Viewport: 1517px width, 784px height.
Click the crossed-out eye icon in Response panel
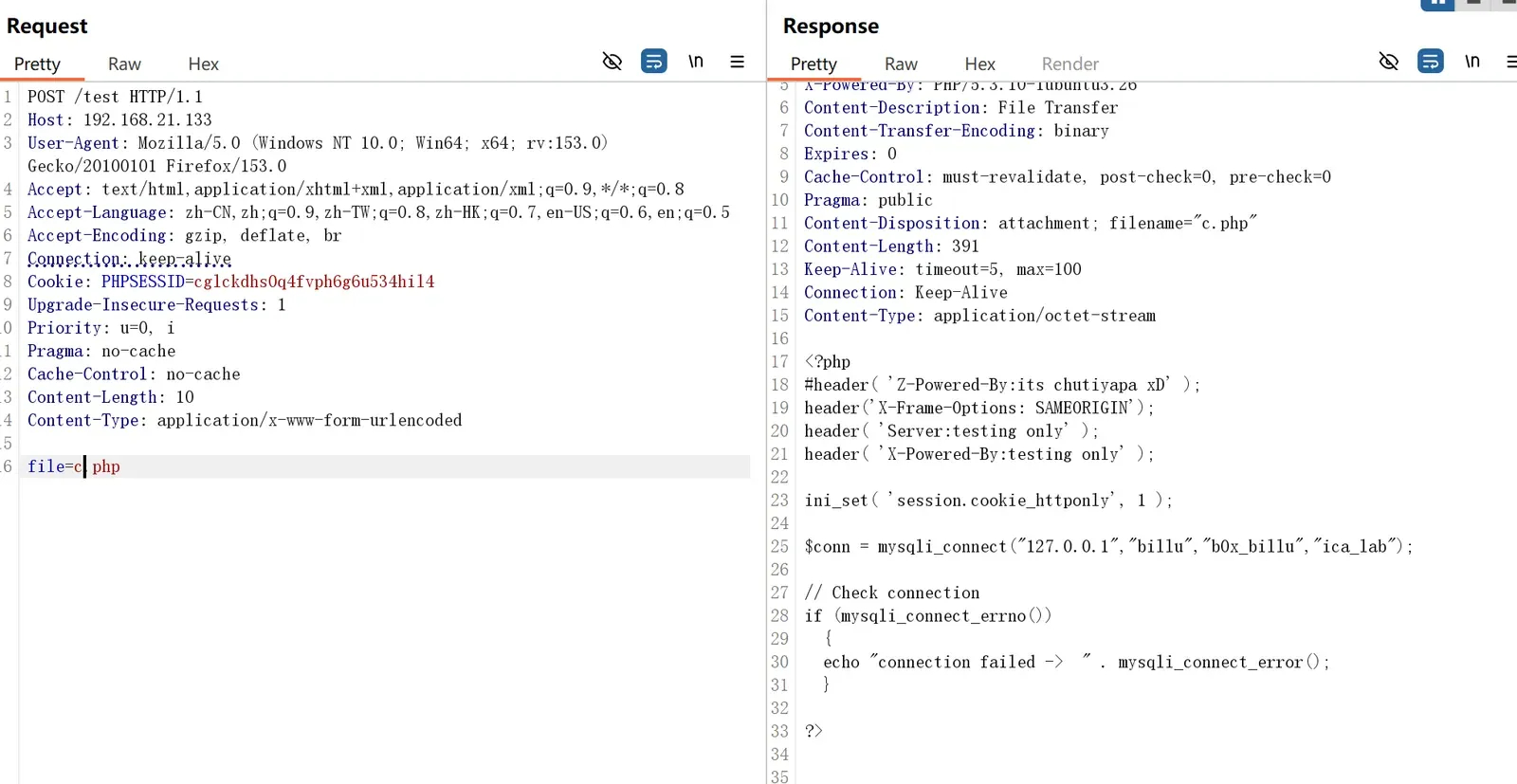1389,62
